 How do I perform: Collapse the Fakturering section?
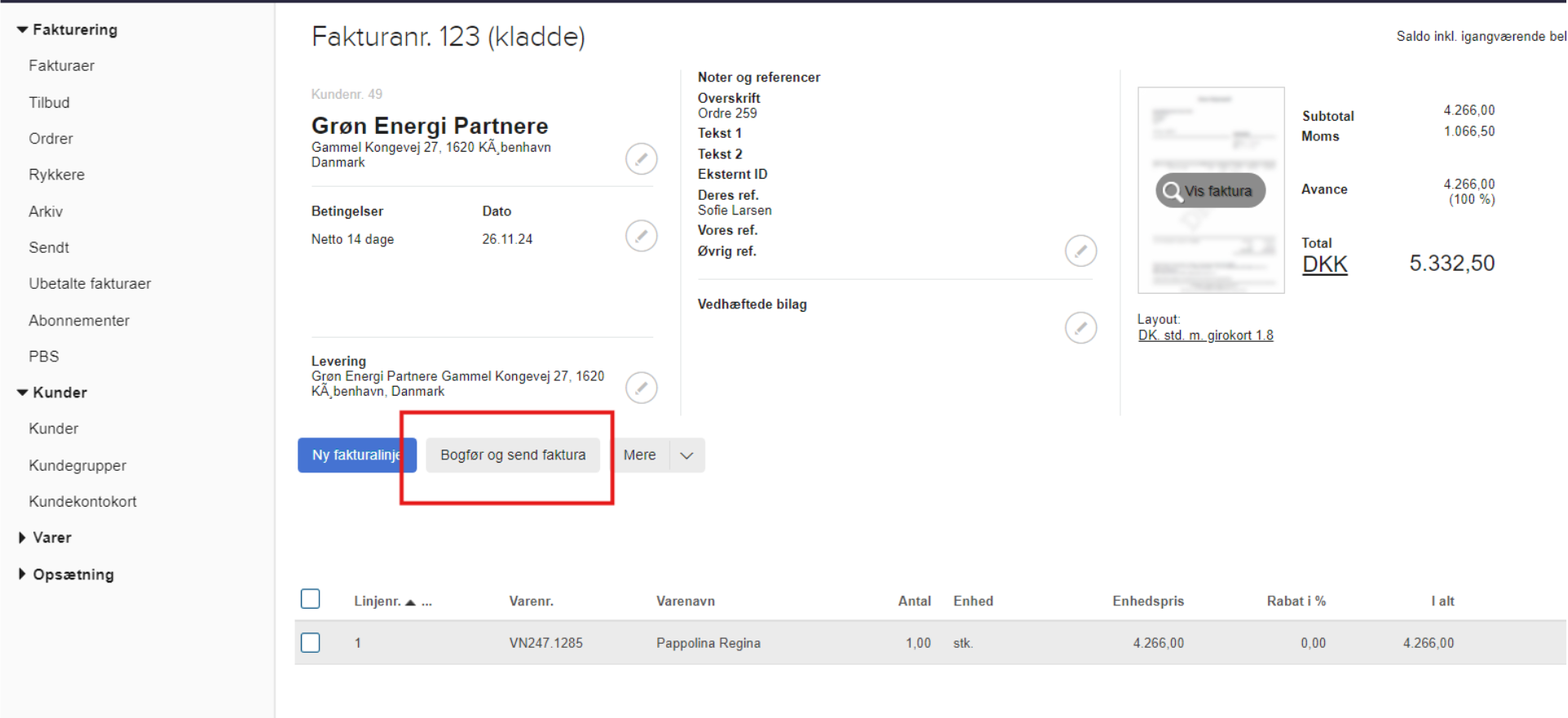[22, 30]
